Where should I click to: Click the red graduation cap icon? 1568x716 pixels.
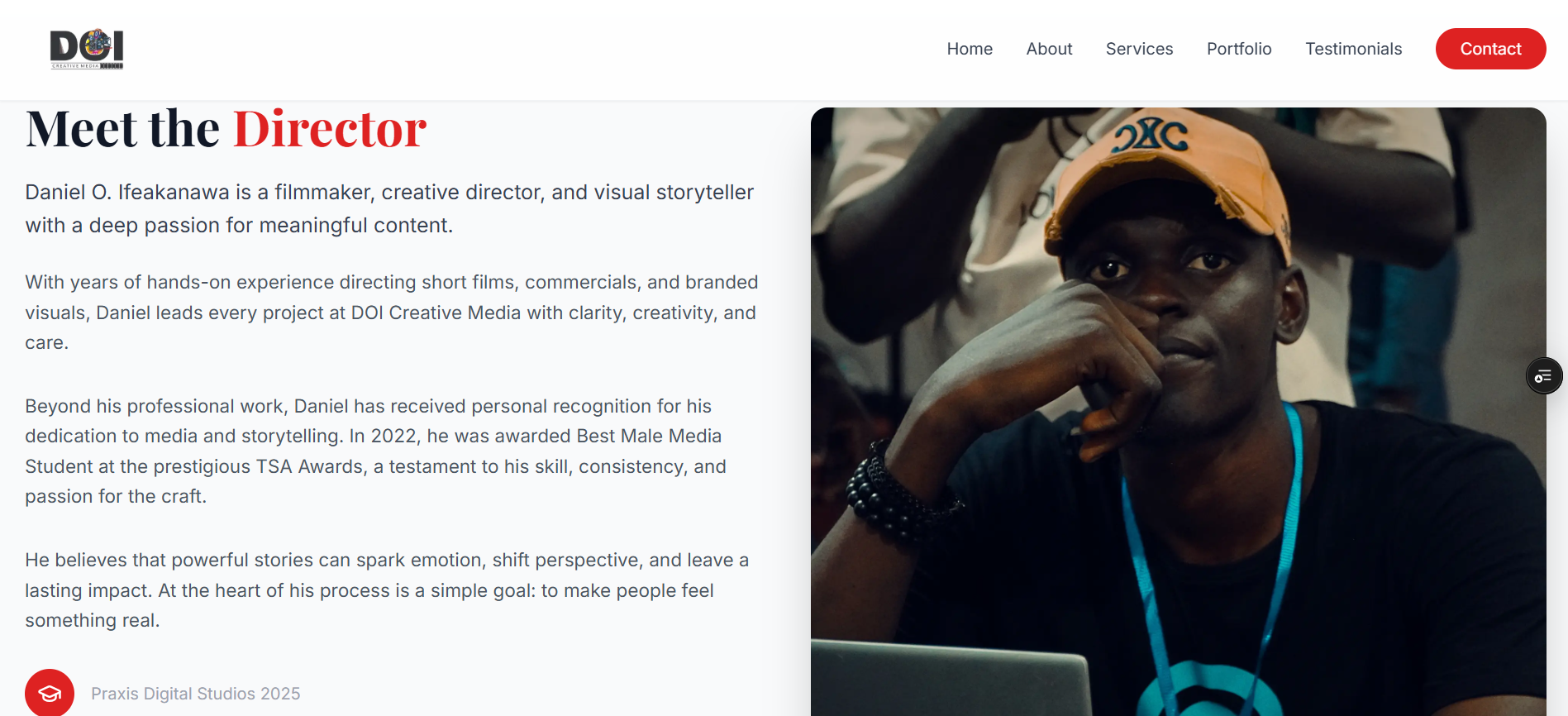[x=50, y=693]
